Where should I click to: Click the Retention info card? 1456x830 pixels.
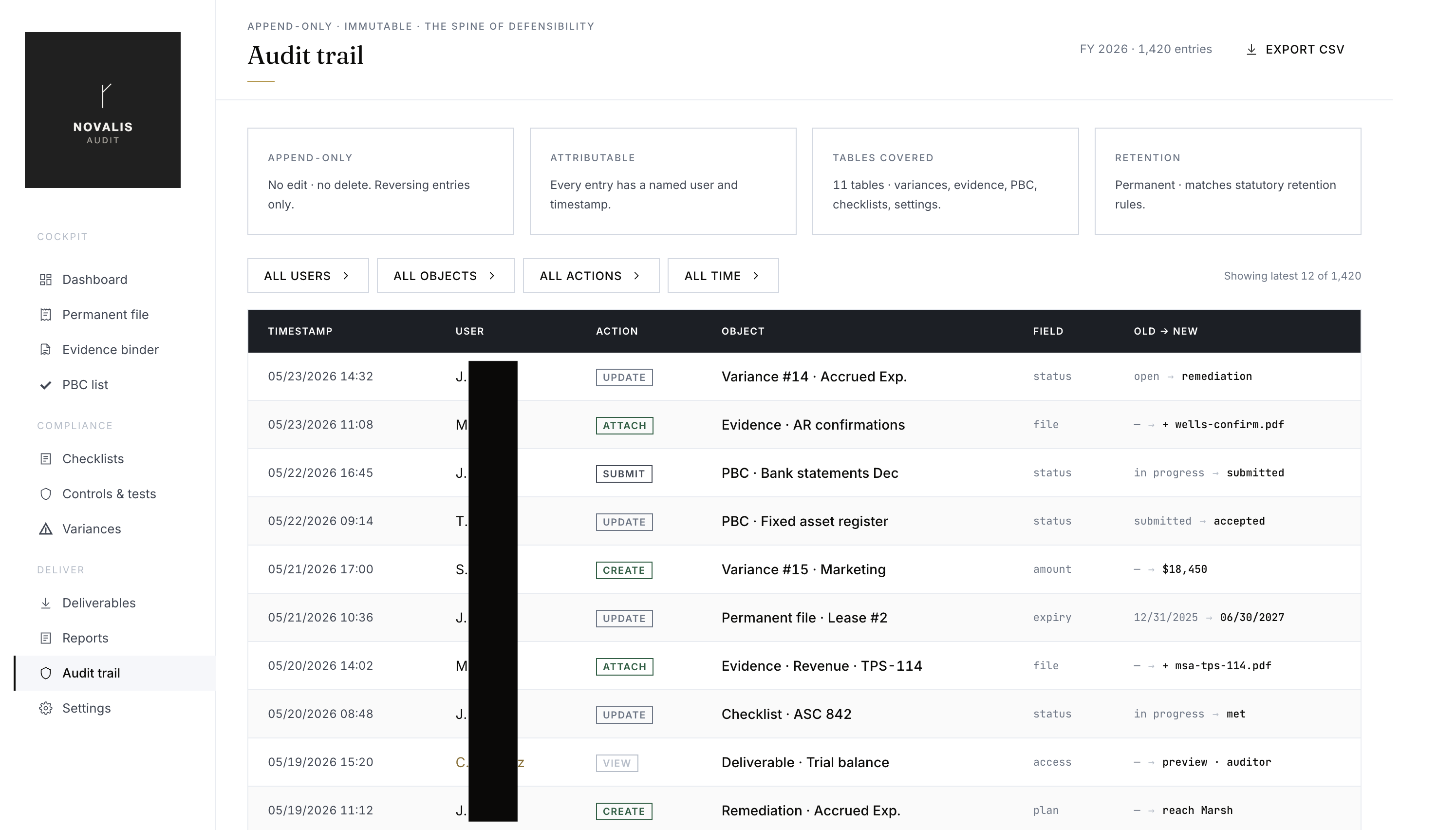[x=1228, y=181]
